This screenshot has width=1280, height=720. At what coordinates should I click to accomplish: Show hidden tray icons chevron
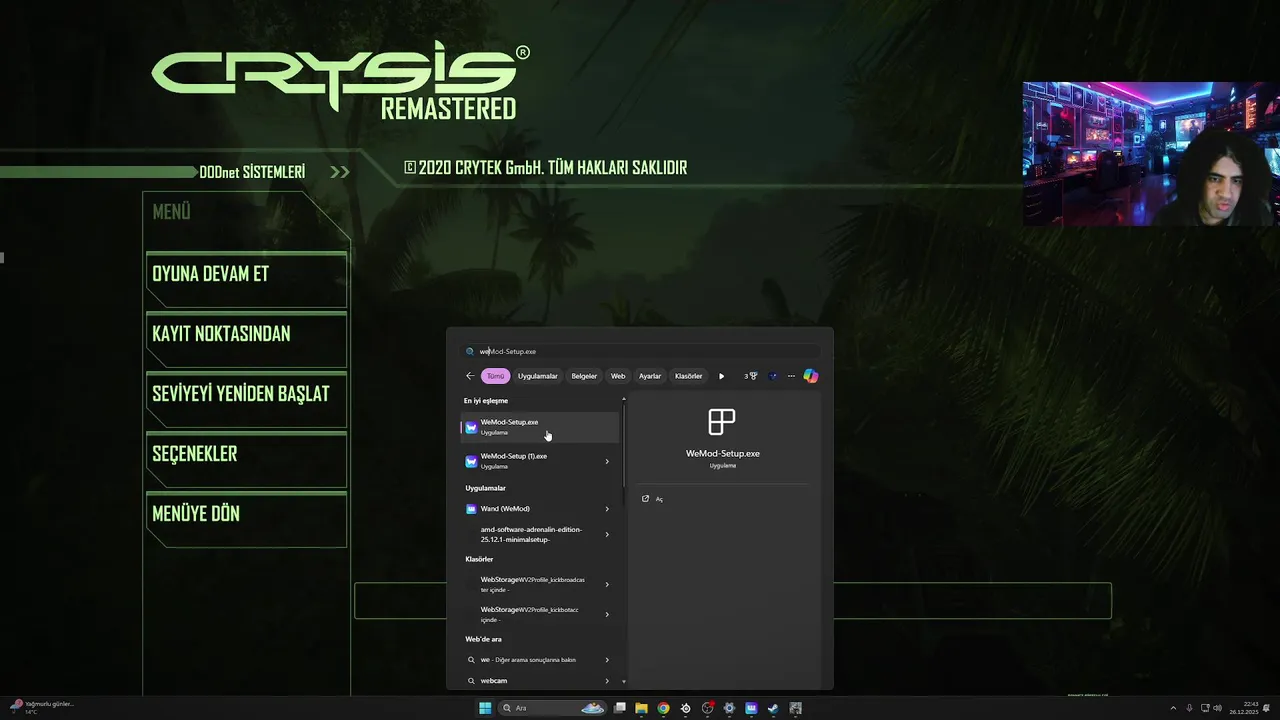coord(1174,708)
